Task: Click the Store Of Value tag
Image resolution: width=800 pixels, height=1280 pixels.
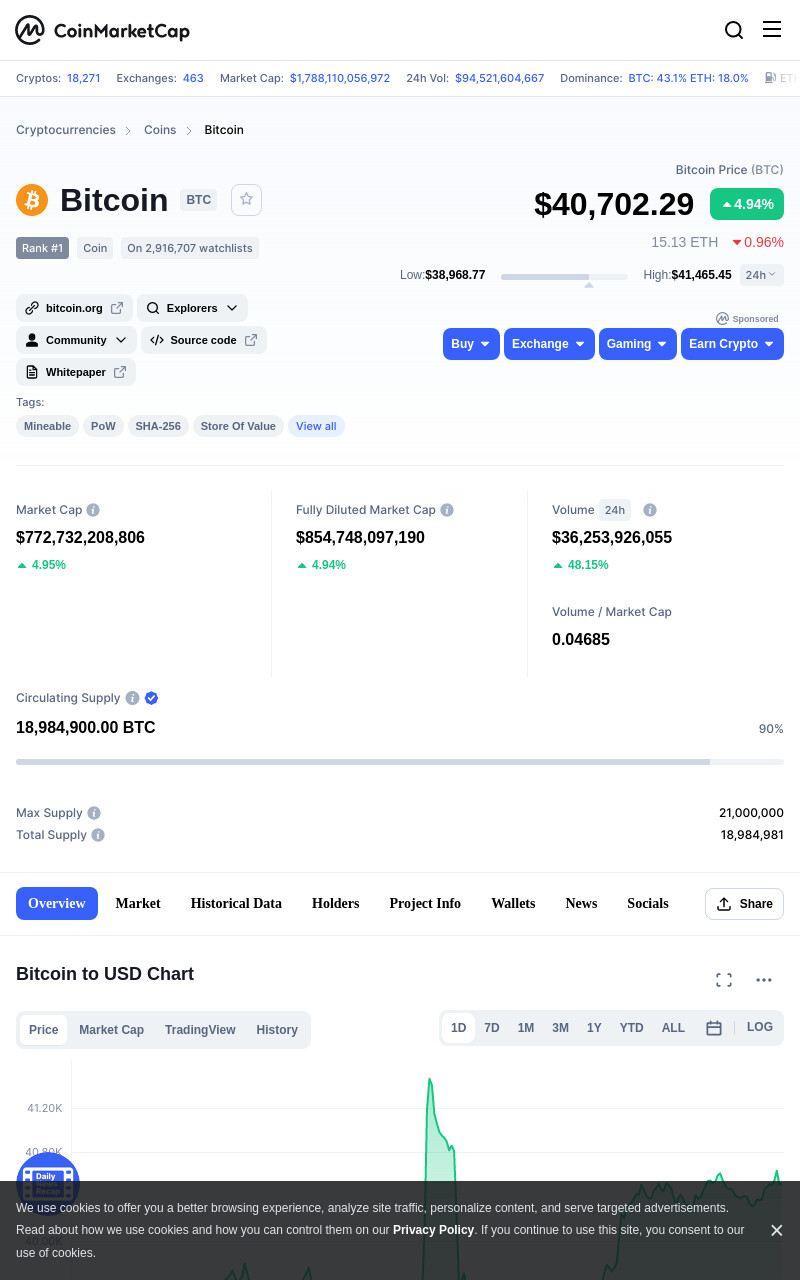Action: (x=238, y=426)
